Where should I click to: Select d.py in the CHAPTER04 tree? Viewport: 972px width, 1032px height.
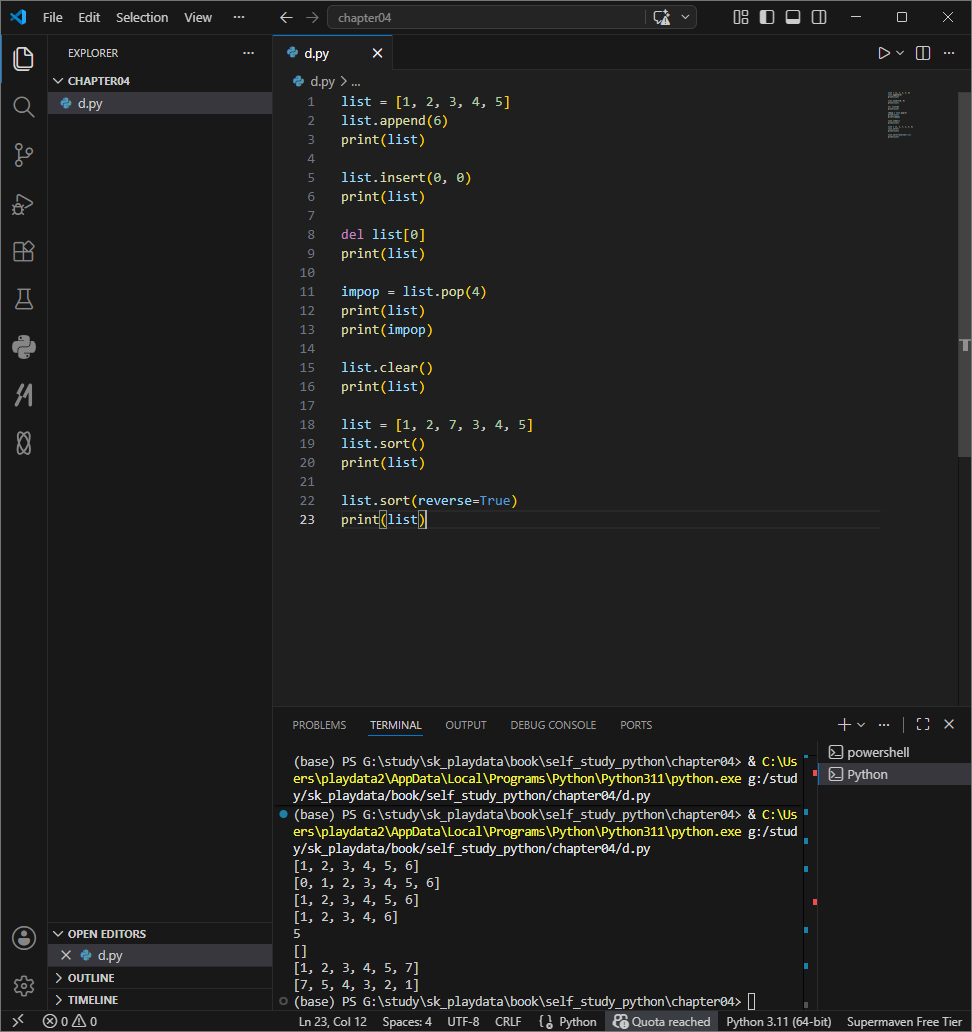click(160, 103)
